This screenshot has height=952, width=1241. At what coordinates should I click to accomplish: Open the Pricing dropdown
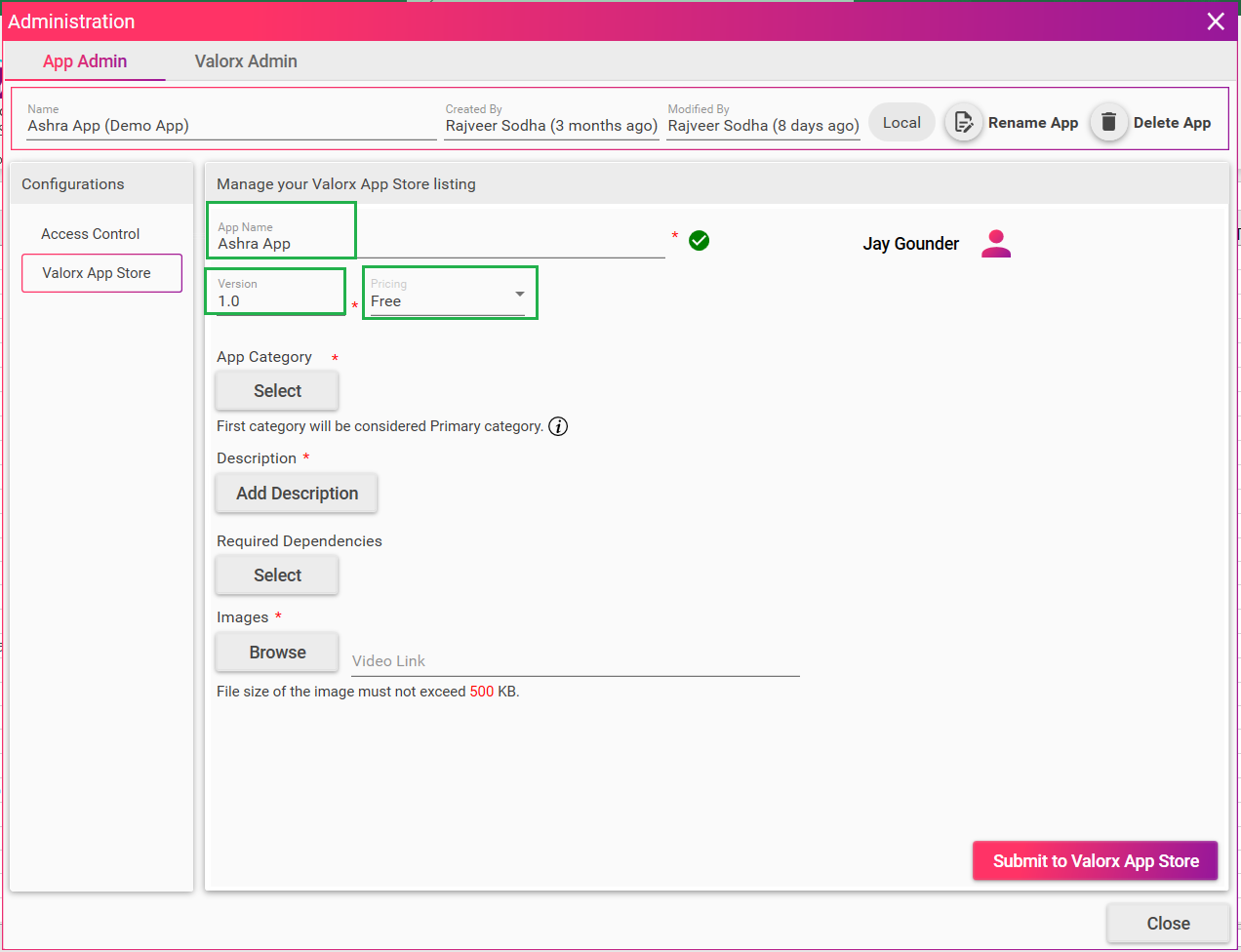click(448, 295)
